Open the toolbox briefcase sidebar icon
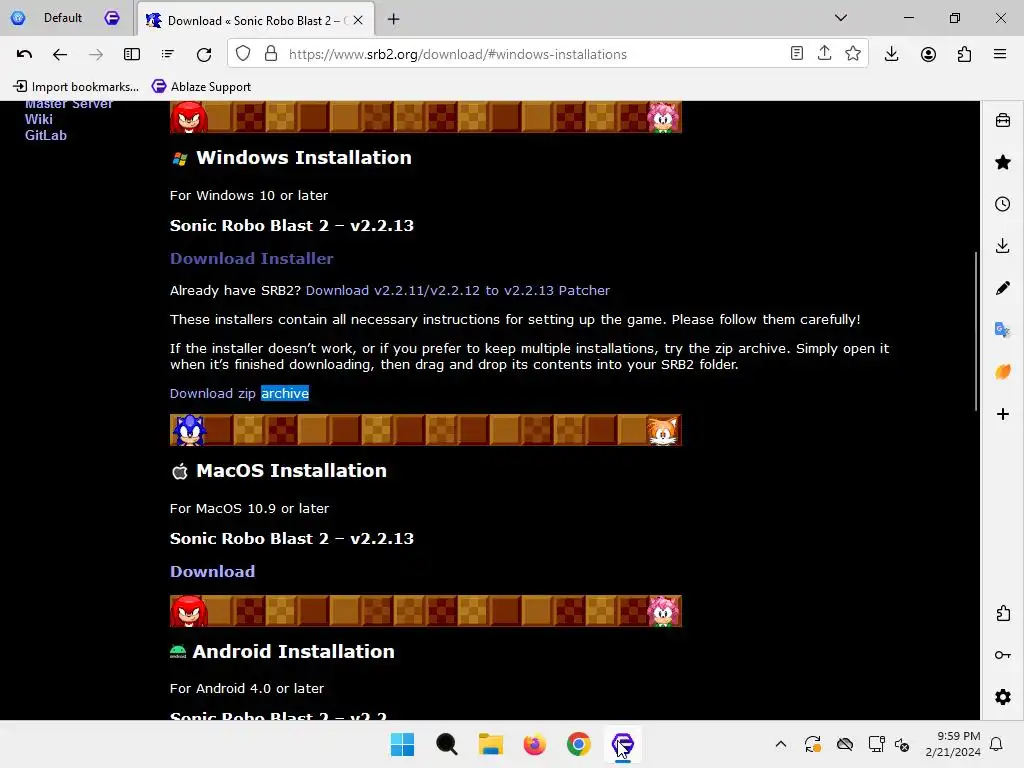The height and width of the screenshot is (768, 1024). pyautogui.click(x=1002, y=120)
